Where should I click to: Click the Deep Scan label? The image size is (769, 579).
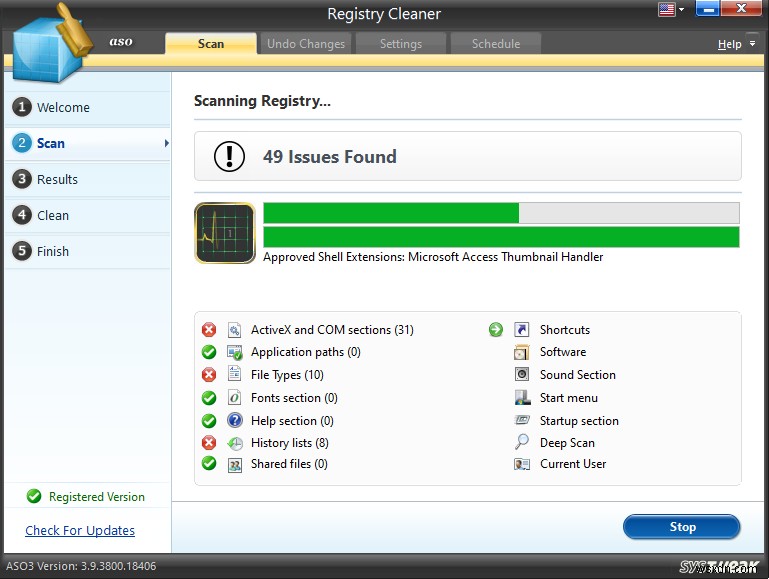pos(567,443)
